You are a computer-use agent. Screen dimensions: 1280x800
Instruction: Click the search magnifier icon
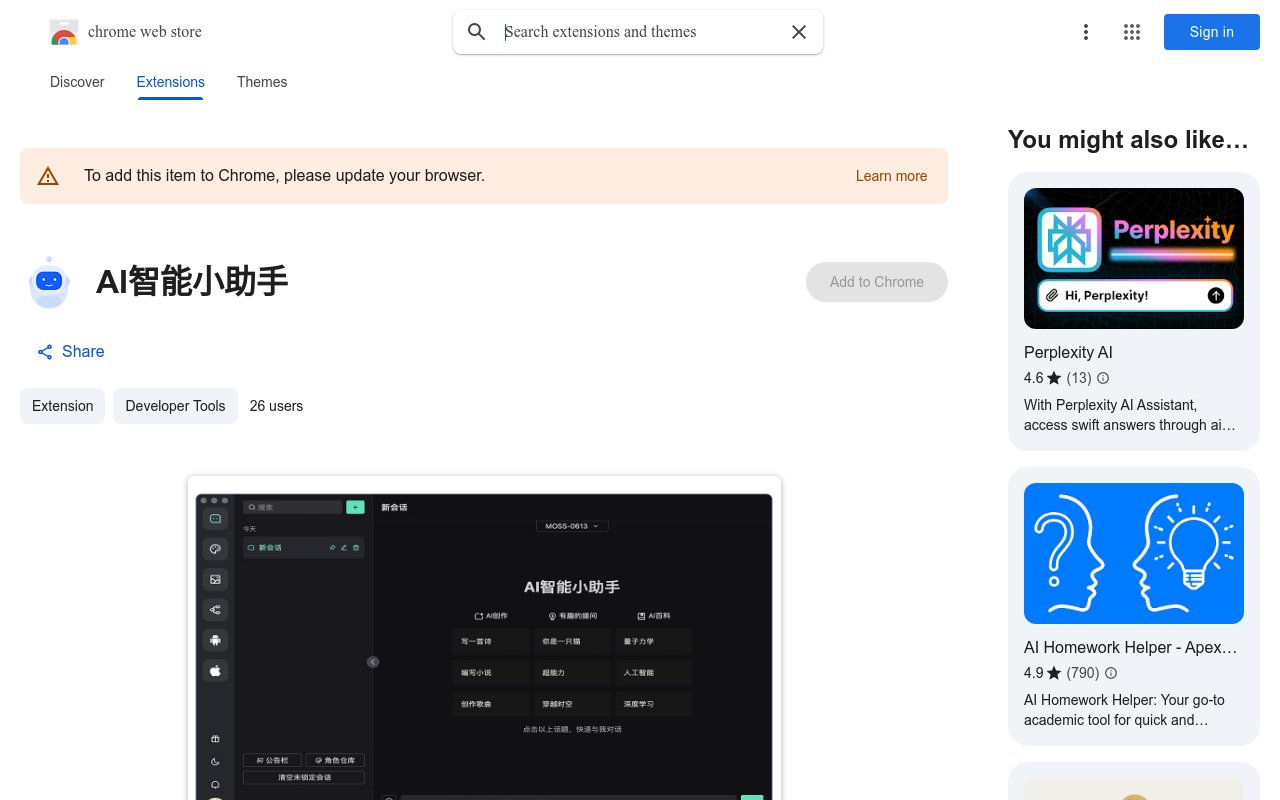pyautogui.click(x=477, y=32)
